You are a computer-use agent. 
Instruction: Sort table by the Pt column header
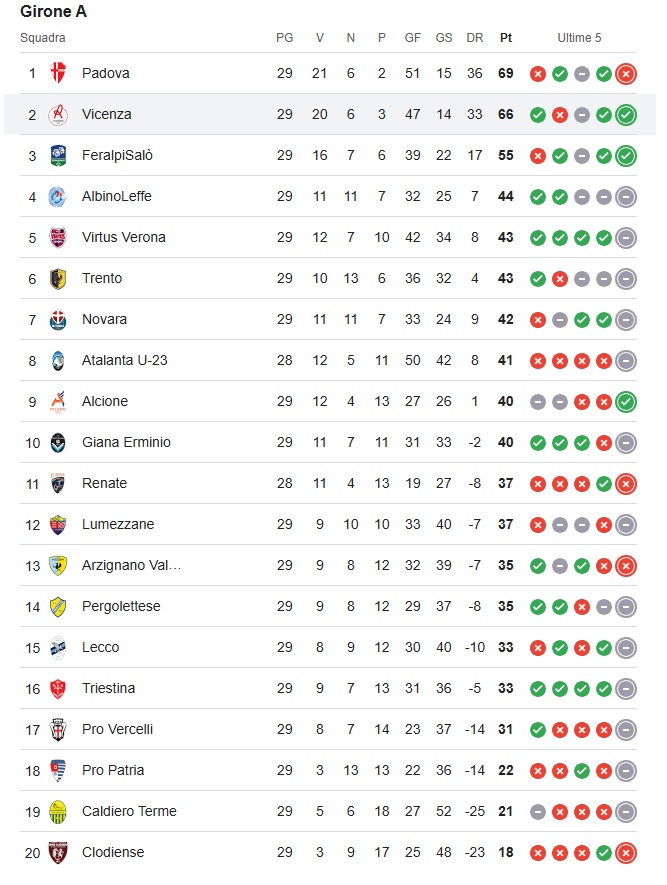[506, 38]
